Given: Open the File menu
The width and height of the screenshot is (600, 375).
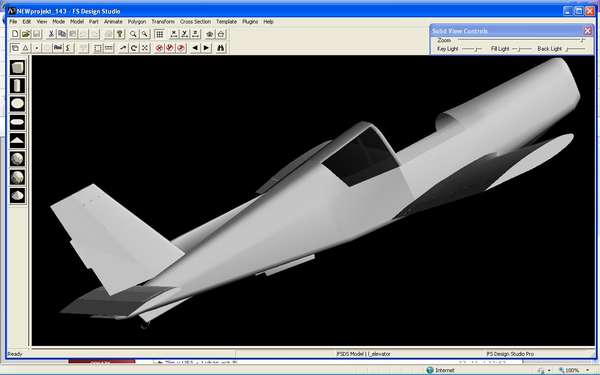Looking at the screenshot, I should tap(13, 22).
